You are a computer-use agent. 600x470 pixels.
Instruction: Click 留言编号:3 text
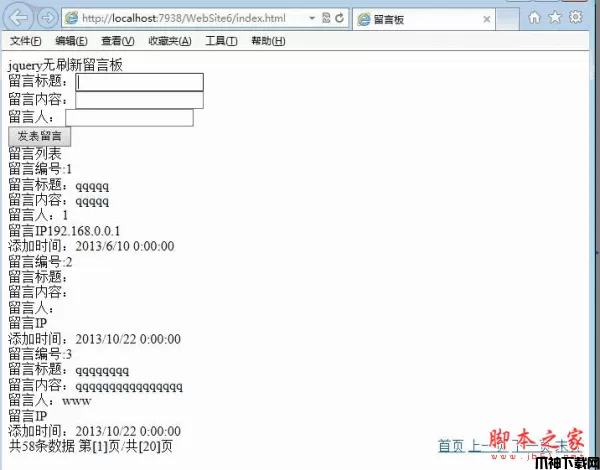pyautogui.click(x=40, y=354)
